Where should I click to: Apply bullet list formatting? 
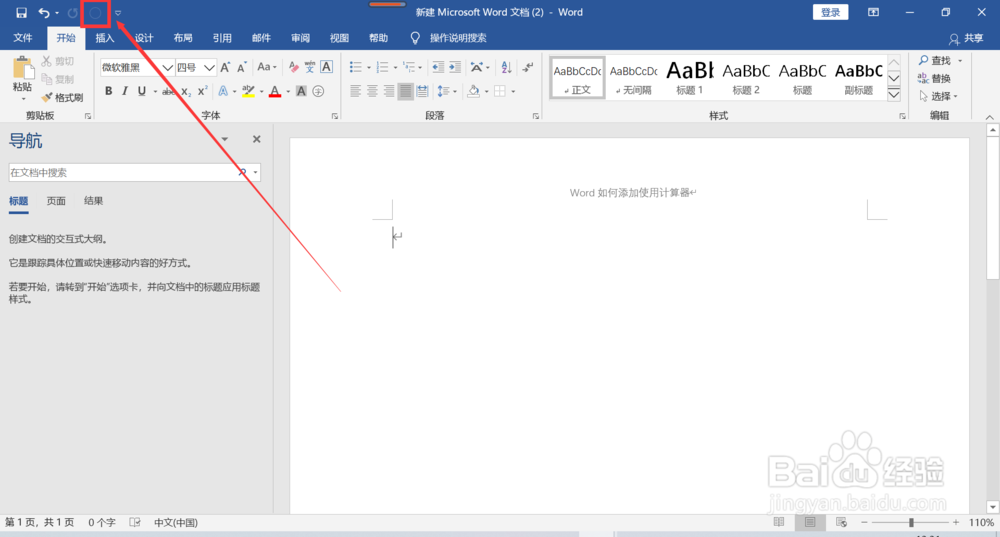(x=356, y=67)
